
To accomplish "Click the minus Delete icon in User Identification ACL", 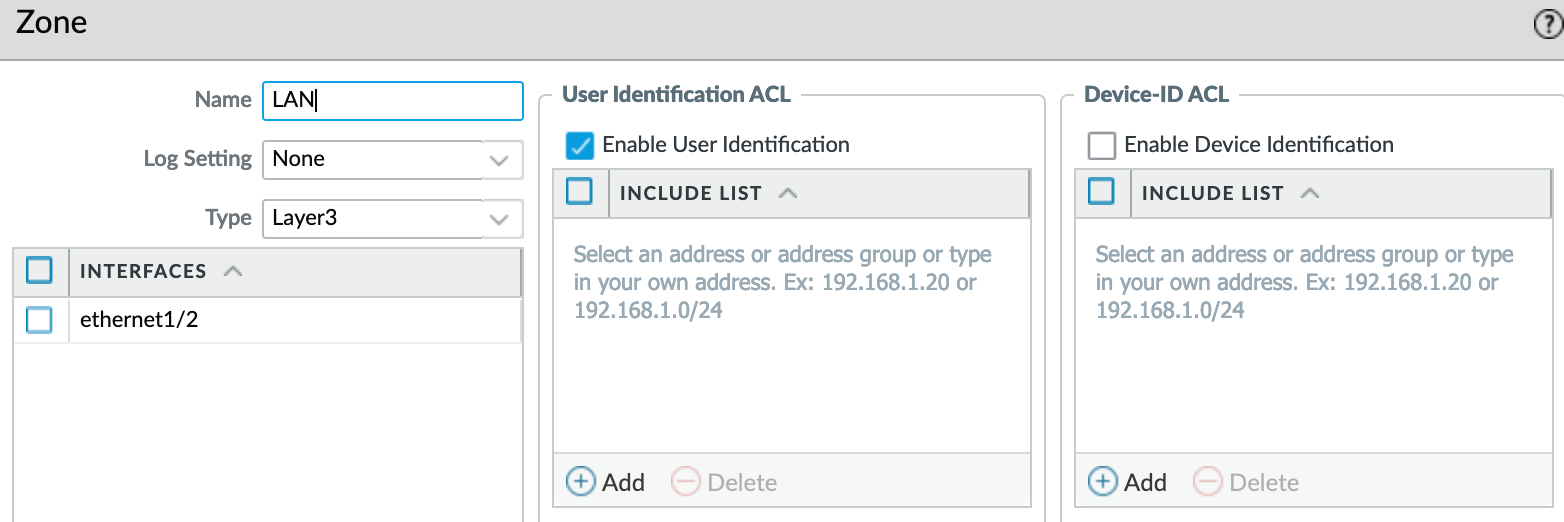I will click(x=686, y=482).
